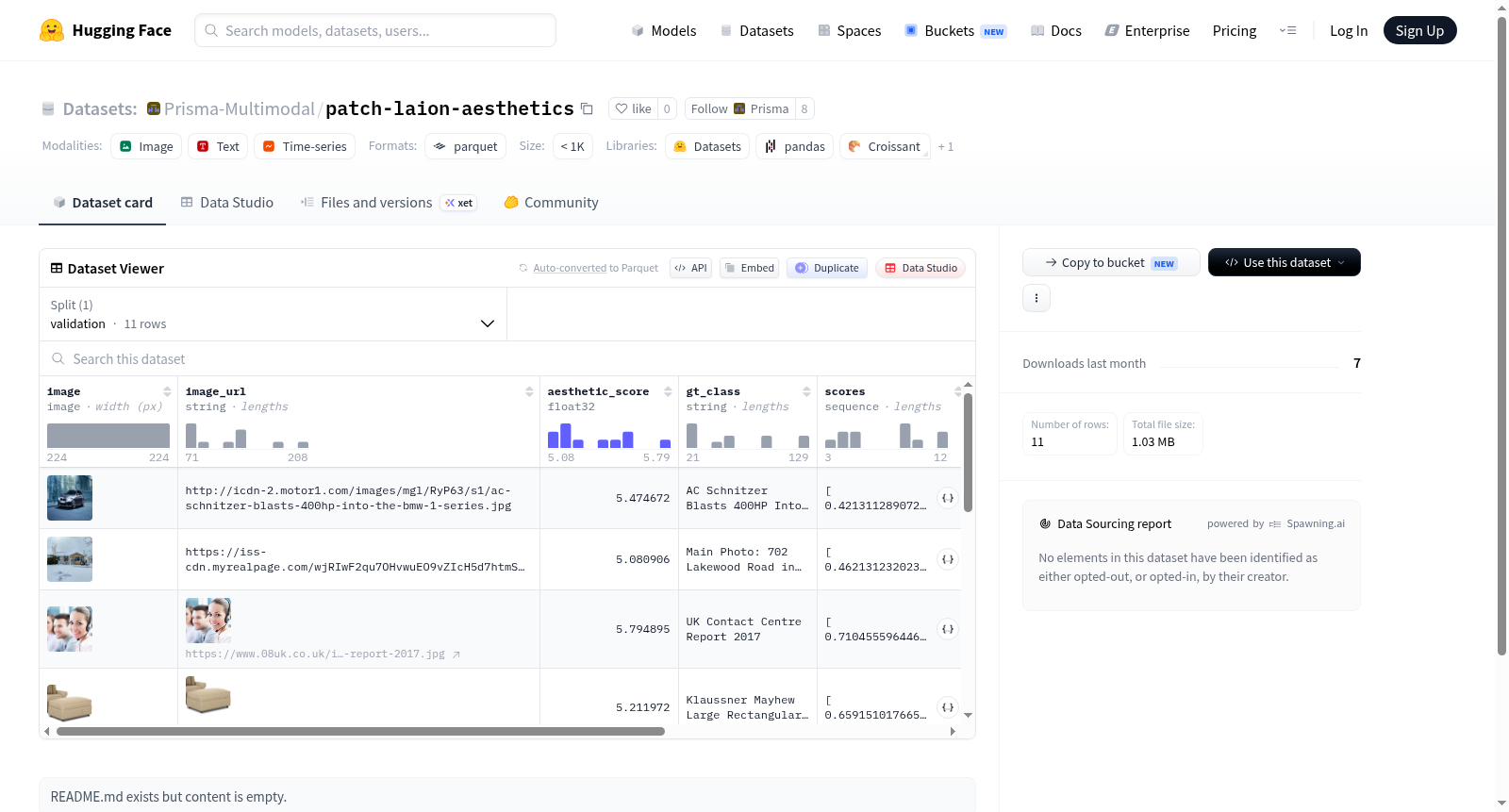Image resolution: width=1509 pixels, height=812 pixels.
Task: Like the patch-laion-aesthetics dataset
Action: pos(633,108)
